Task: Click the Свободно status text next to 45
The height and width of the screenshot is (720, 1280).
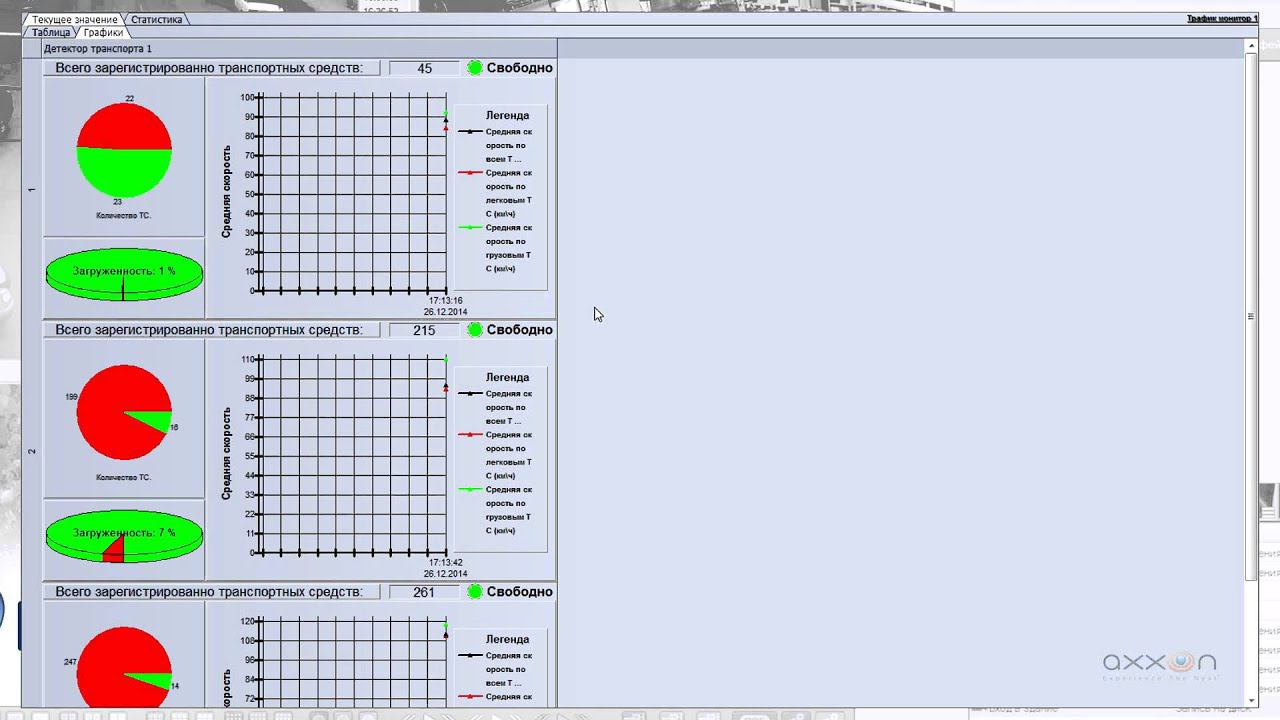Action: (520, 68)
